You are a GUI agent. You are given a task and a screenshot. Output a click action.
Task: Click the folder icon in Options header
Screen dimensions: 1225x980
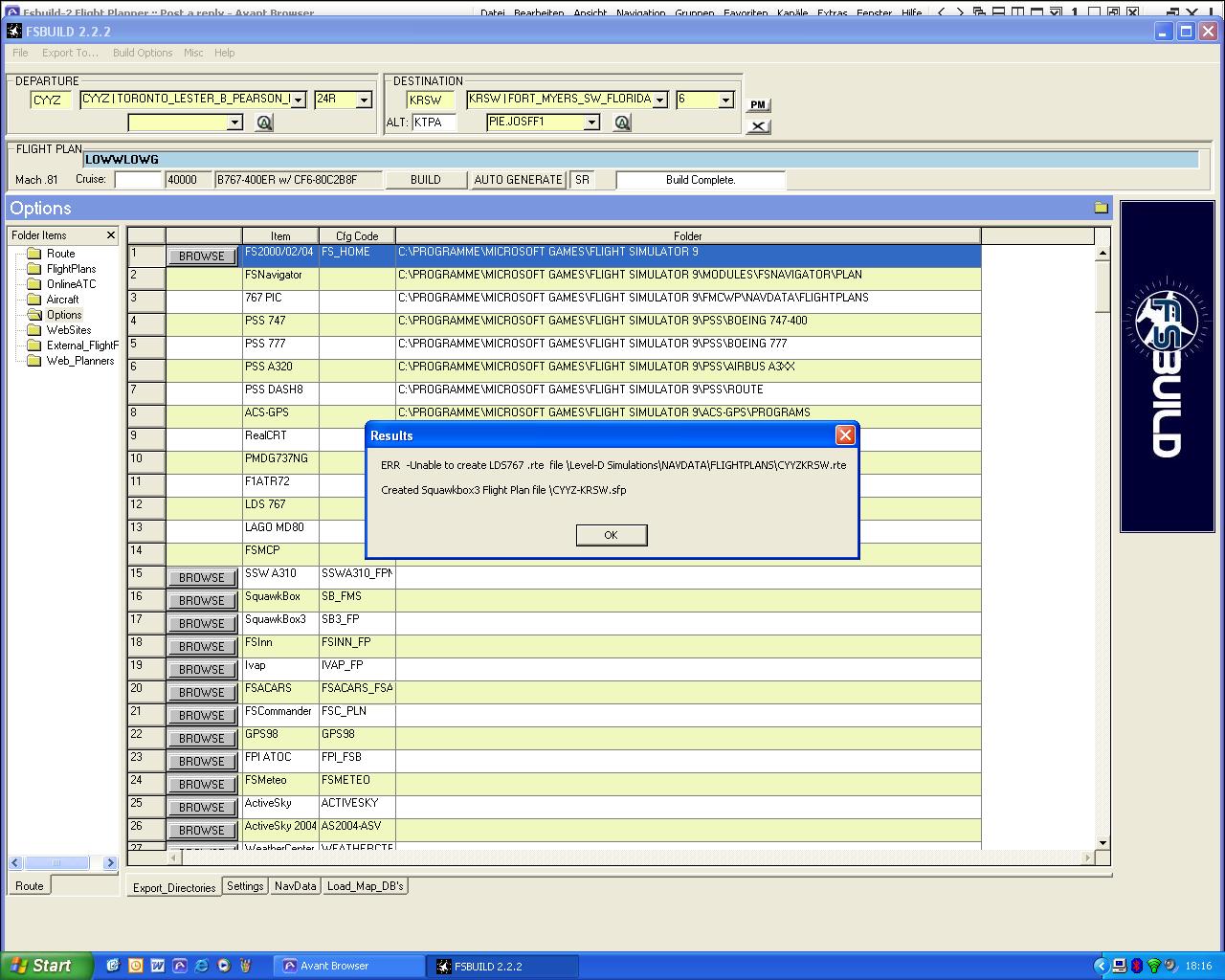(x=1101, y=208)
